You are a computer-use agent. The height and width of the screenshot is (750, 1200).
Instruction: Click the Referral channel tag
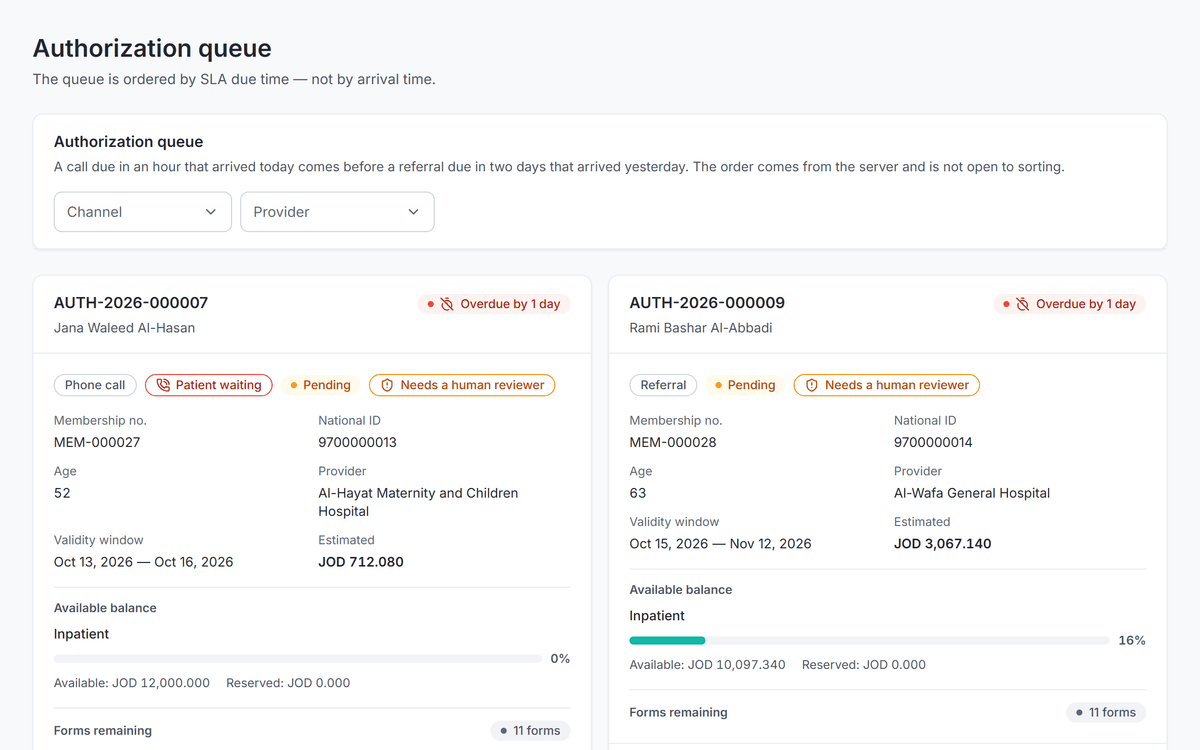pyautogui.click(x=663, y=385)
